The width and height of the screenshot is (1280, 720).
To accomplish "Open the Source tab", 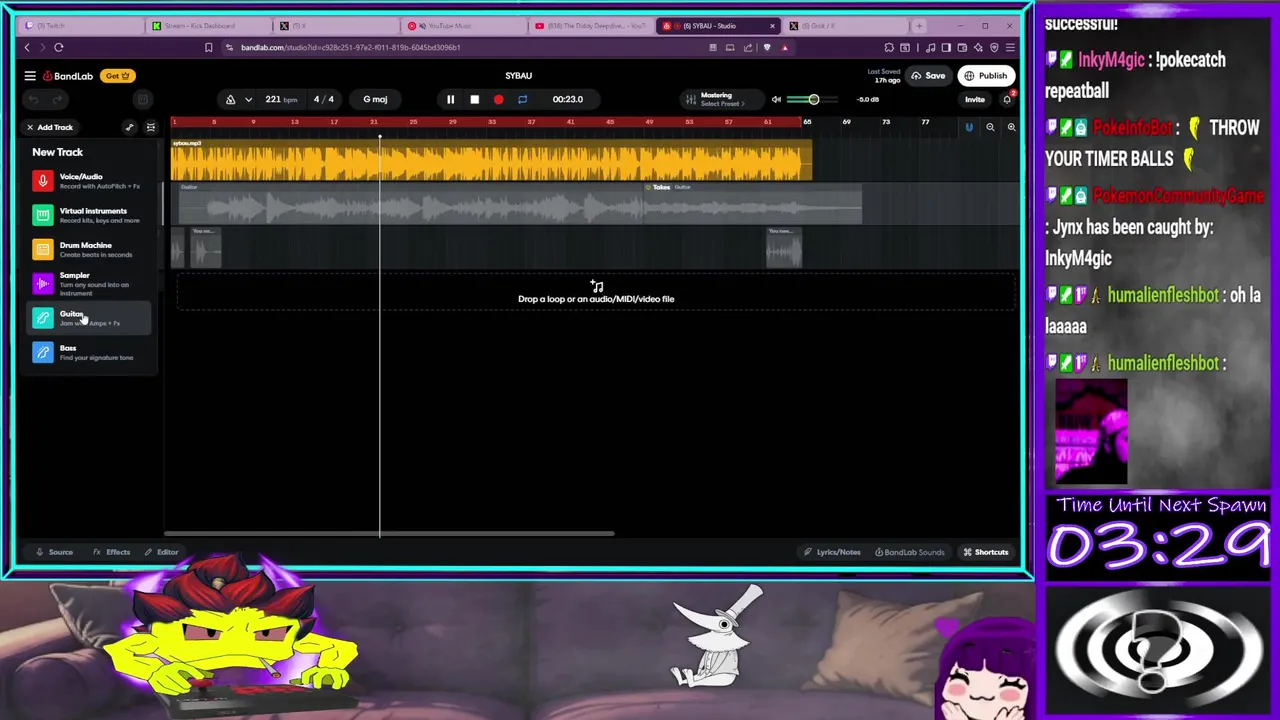I will pyautogui.click(x=54, y=552).
